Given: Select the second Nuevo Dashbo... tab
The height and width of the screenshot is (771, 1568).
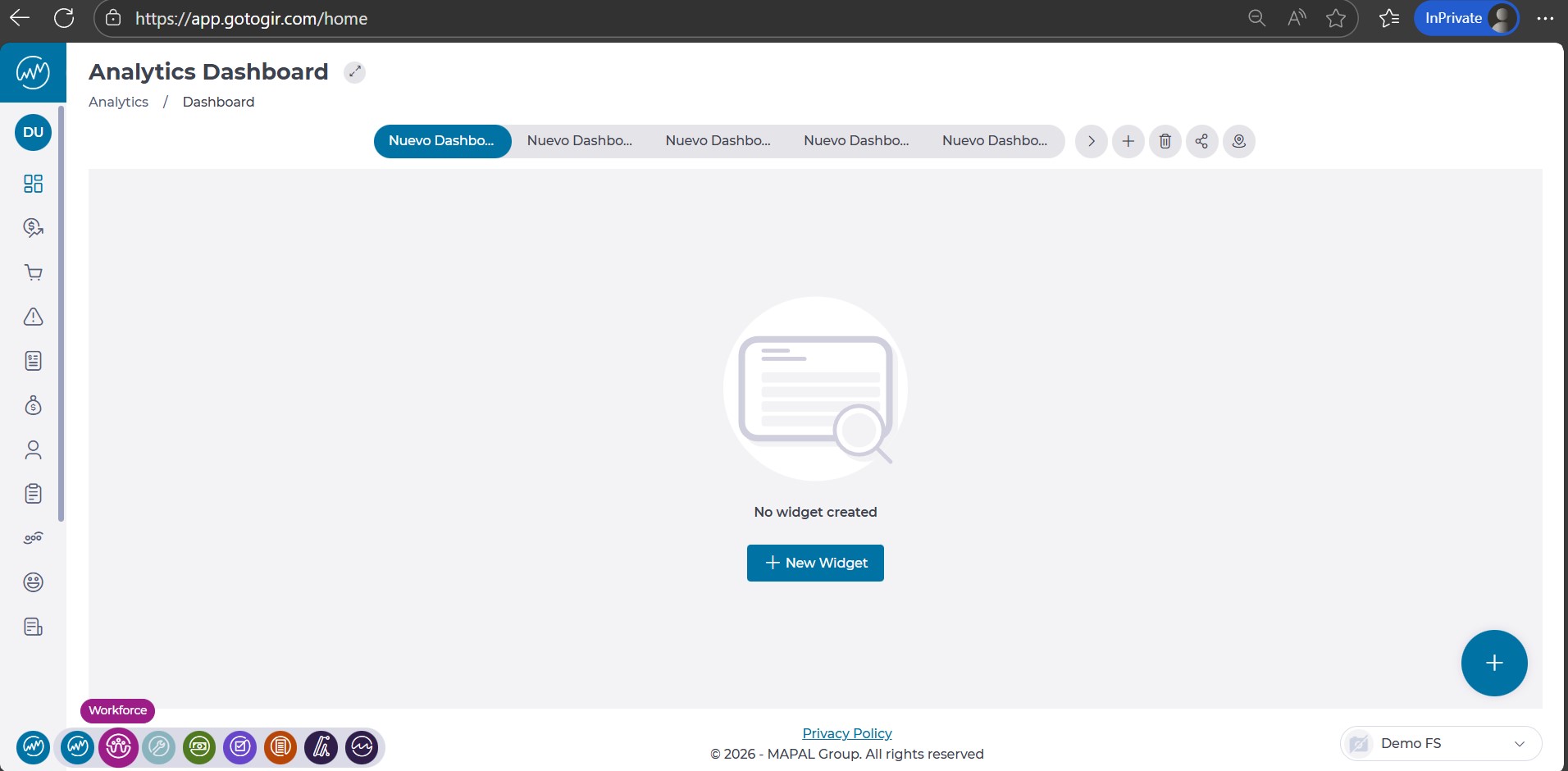Looking at the screenshot, I should (579, 141).
